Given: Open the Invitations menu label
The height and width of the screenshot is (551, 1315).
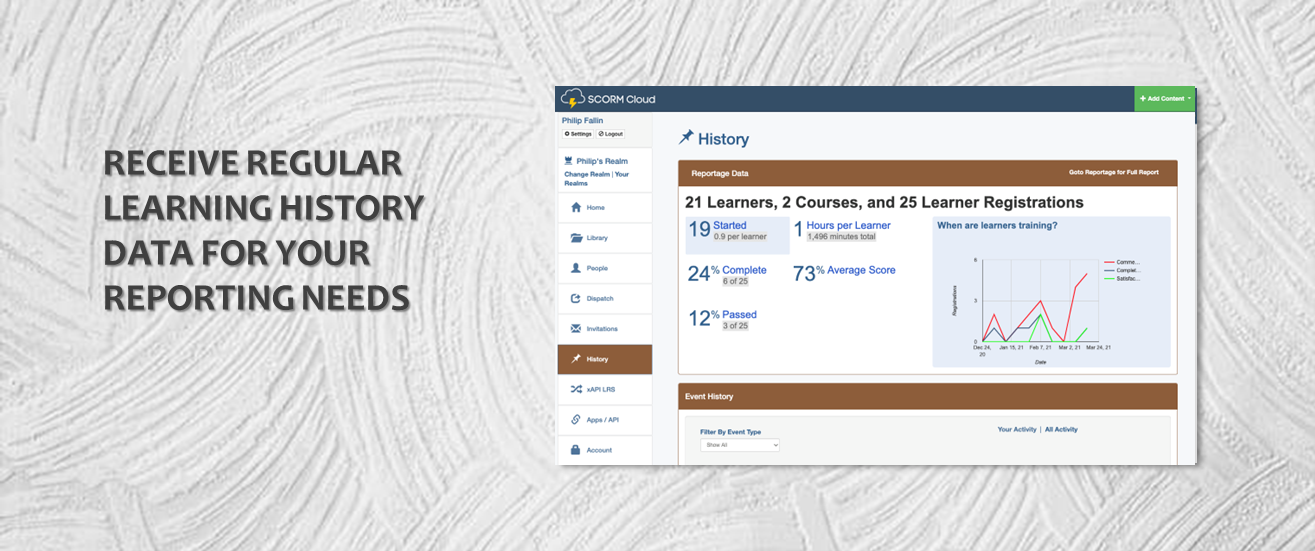Looking at the screenshot, I should coord(602,329).
